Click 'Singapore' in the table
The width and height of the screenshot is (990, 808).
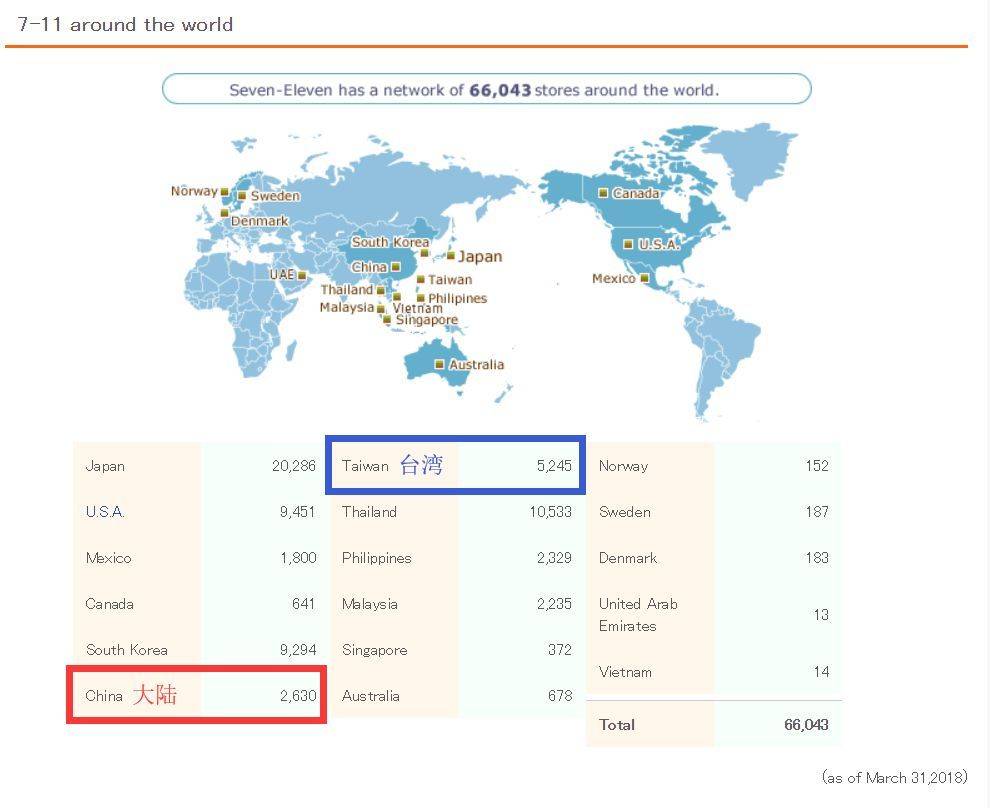click(374, 650)
